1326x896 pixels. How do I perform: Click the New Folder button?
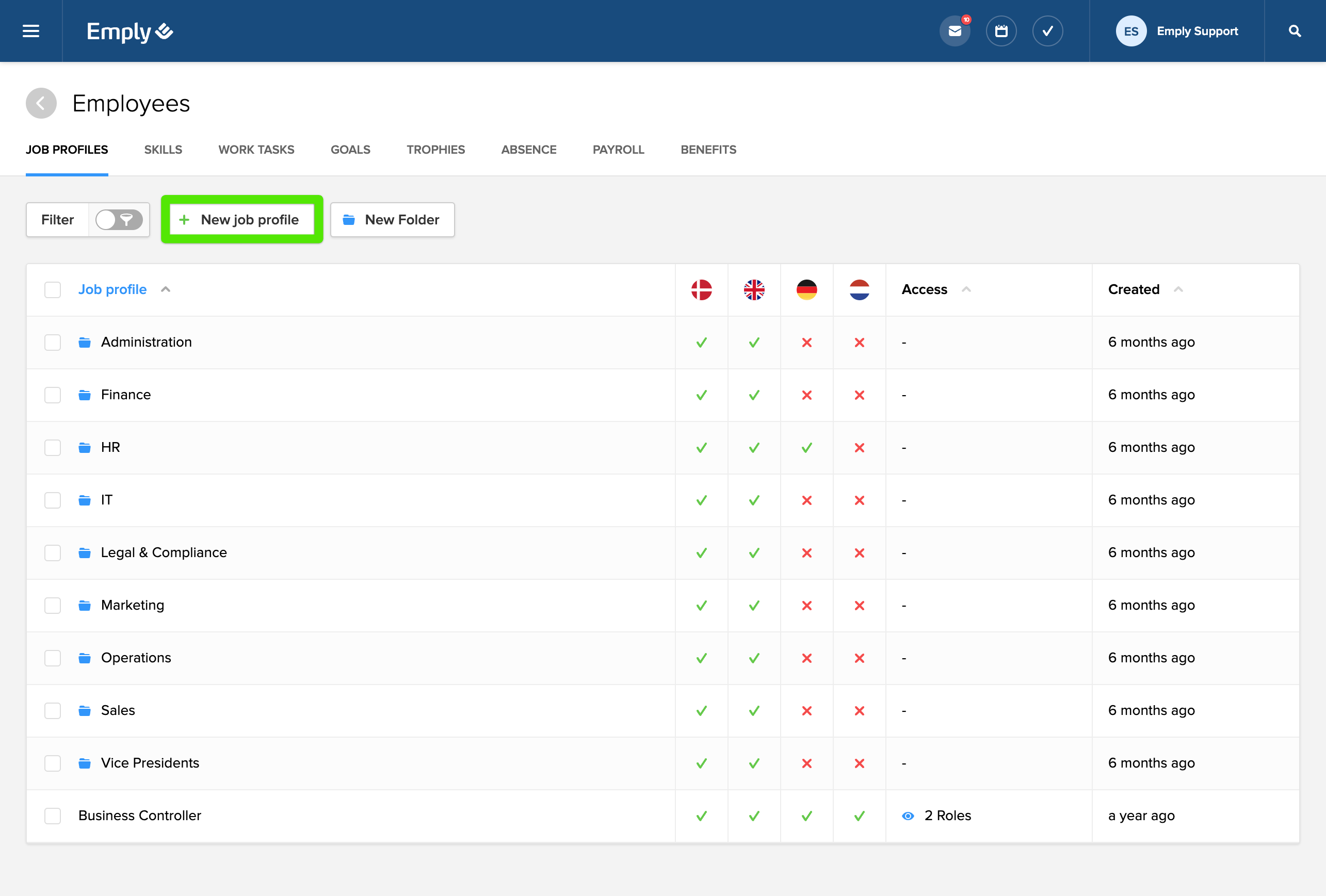click(392, 220)
